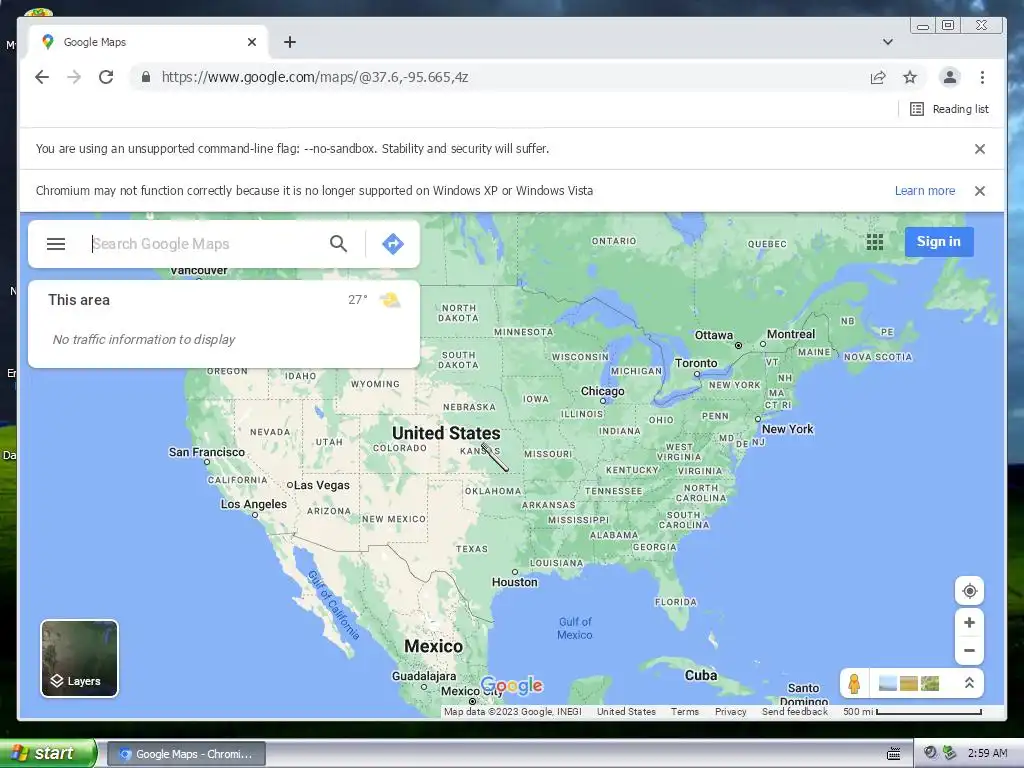Click the Learn more link

click(925, 191)
